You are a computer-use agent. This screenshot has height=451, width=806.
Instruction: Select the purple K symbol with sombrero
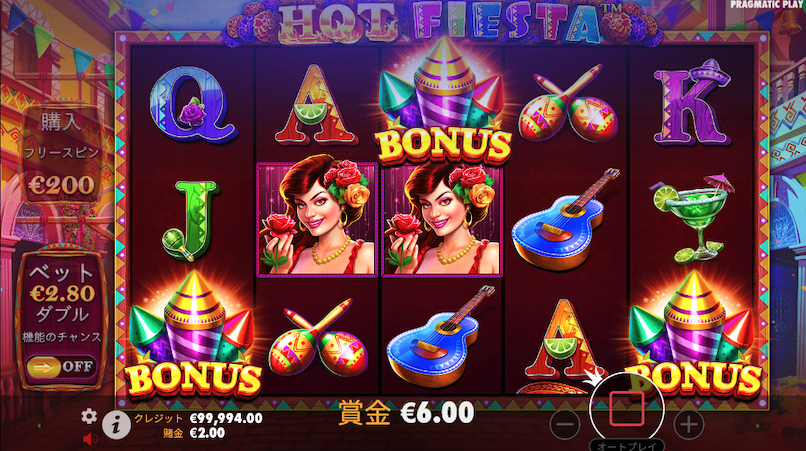click(x=691, y=103)
